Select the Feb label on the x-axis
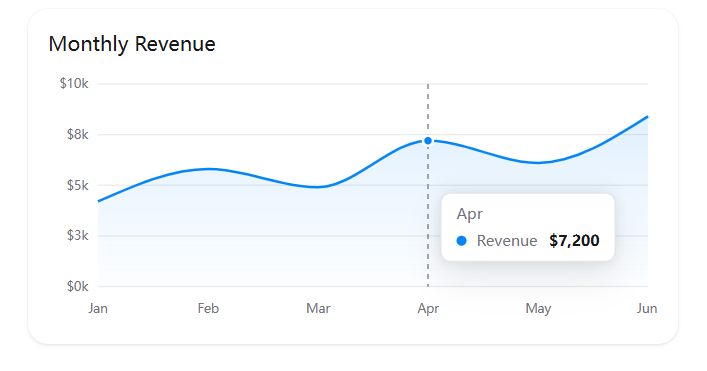Image resolution: width=707 pixels, height=371 pixels. (x=208, y=308)
